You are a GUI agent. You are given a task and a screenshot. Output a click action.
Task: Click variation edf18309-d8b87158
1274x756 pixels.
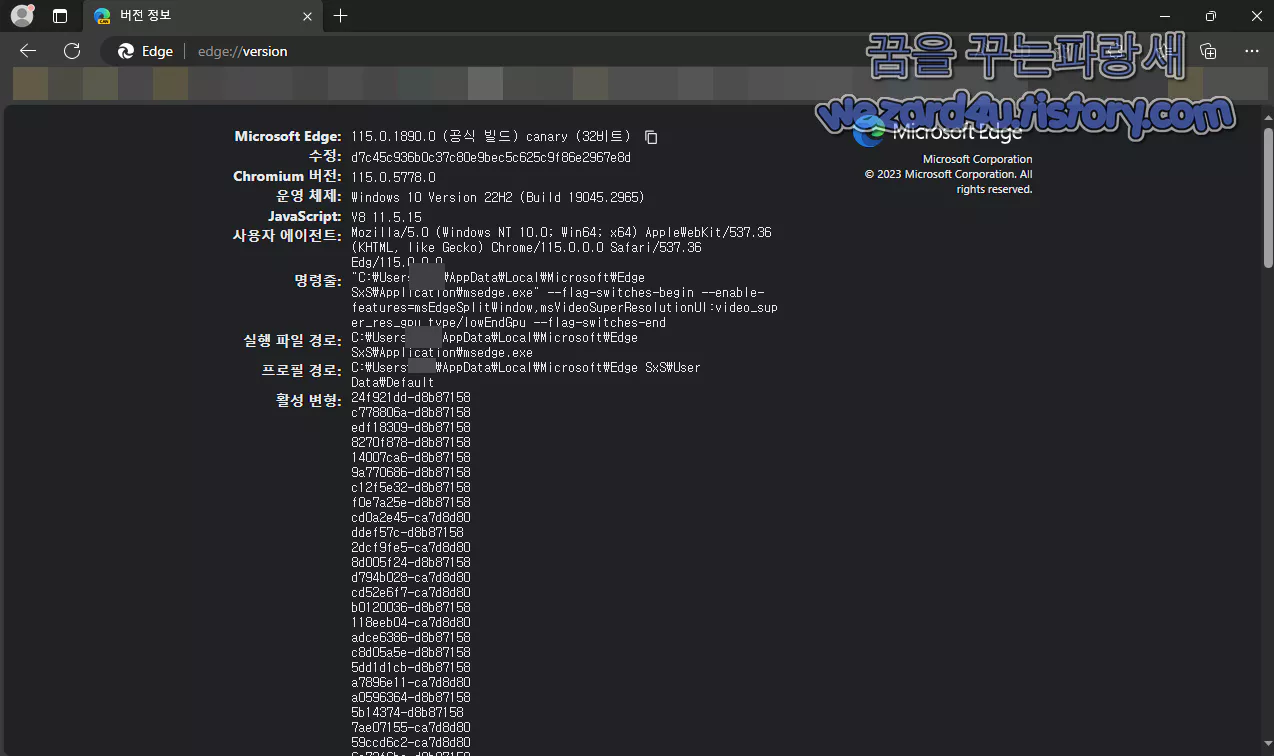pos(411,427)
